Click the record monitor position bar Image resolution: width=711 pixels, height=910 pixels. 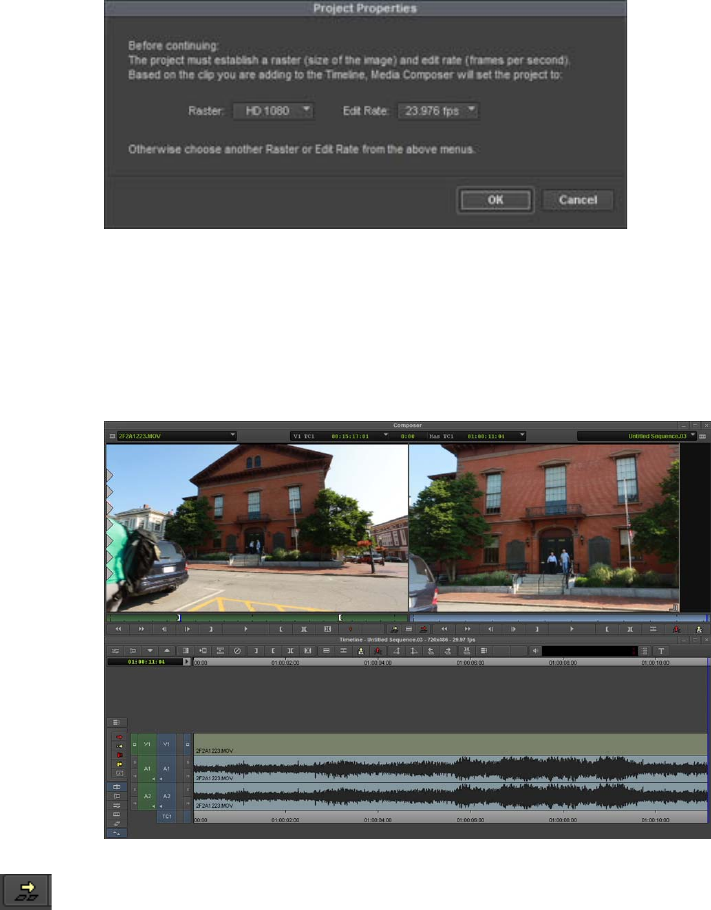559,618
